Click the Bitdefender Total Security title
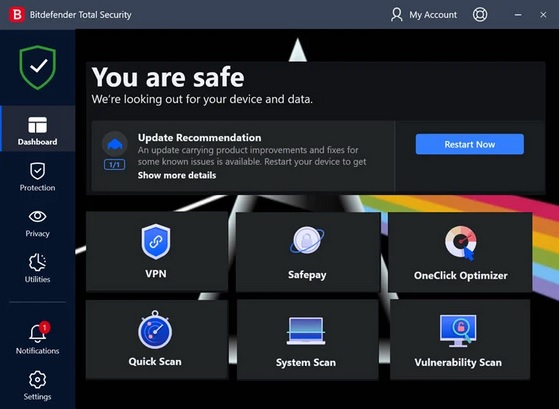The height and width of the screenshot is (409, 559). pos(81,15)
